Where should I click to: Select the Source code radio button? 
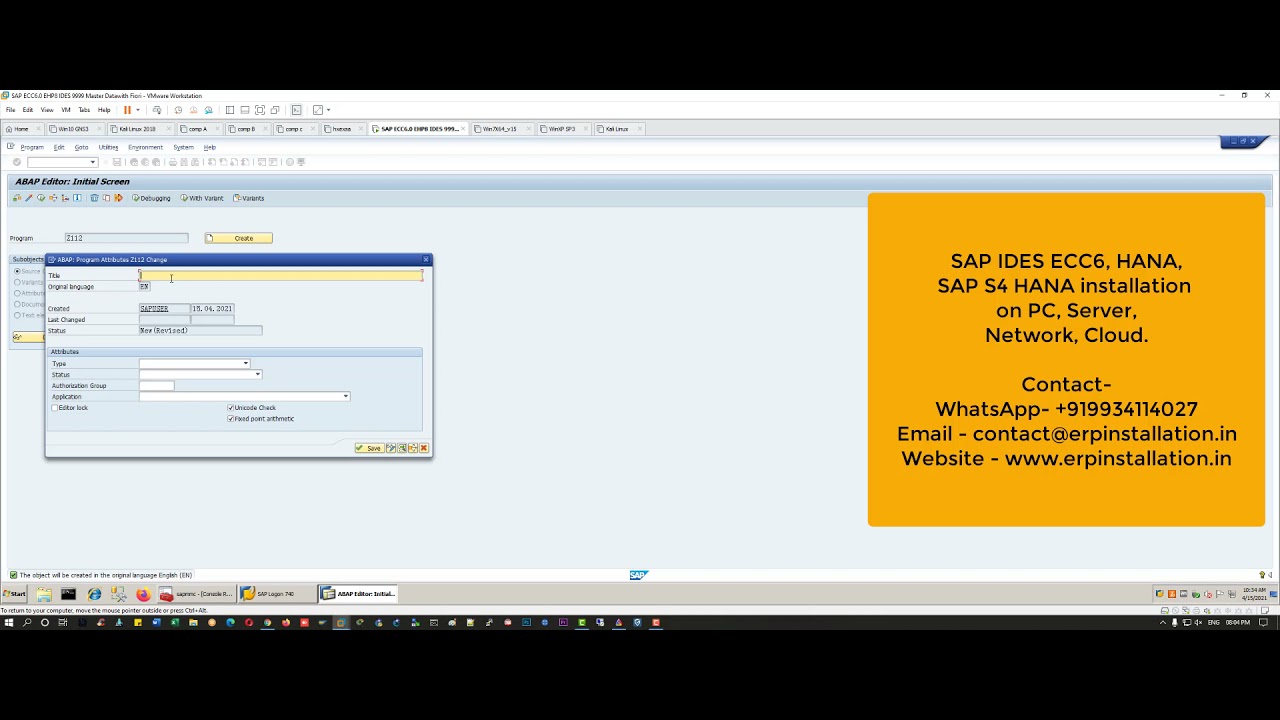[x=17, y=271]
